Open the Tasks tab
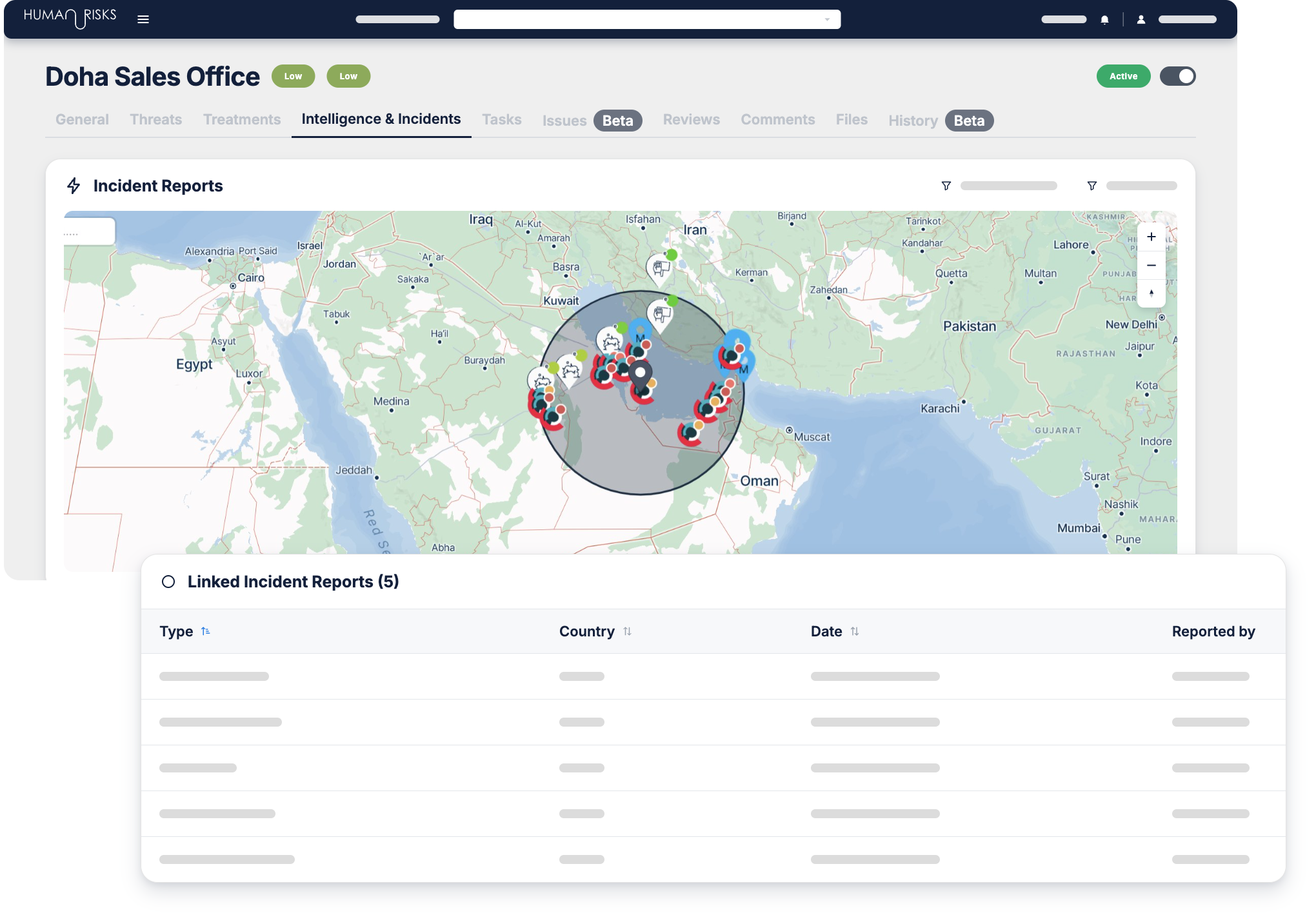Screen dimensions: 1316x913 point(502,119)
